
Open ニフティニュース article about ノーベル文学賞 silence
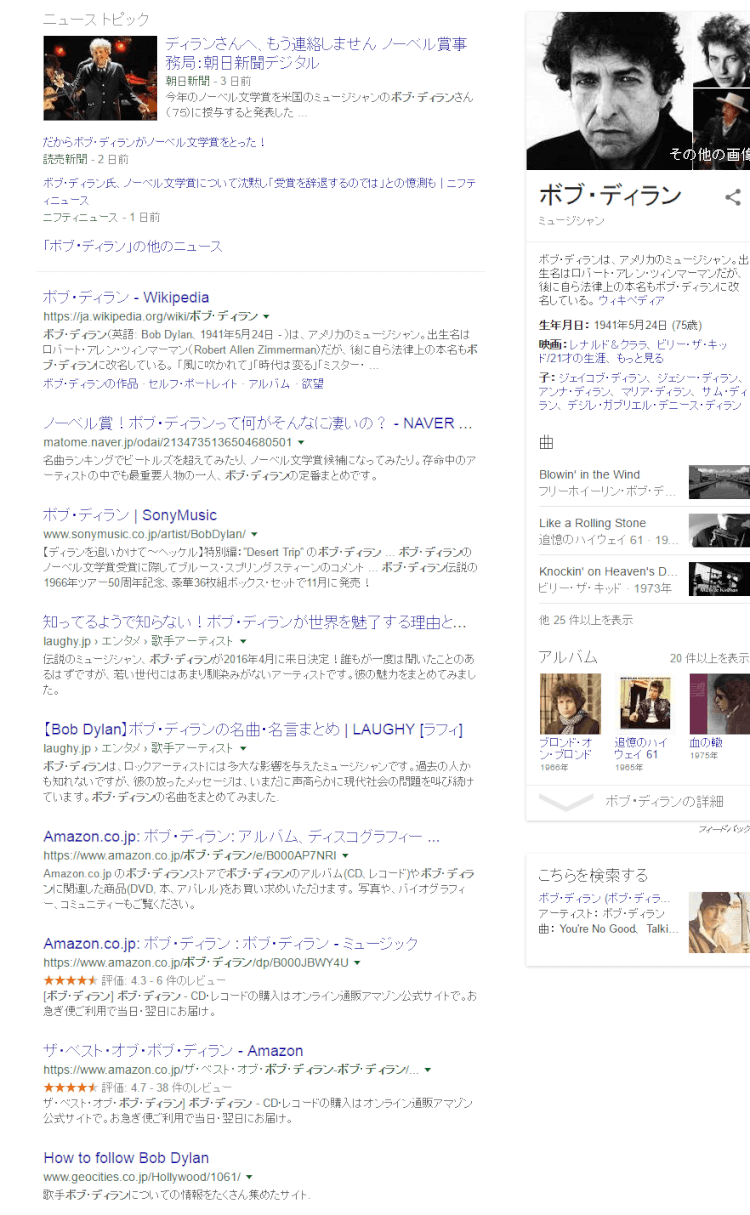(259, 191)
